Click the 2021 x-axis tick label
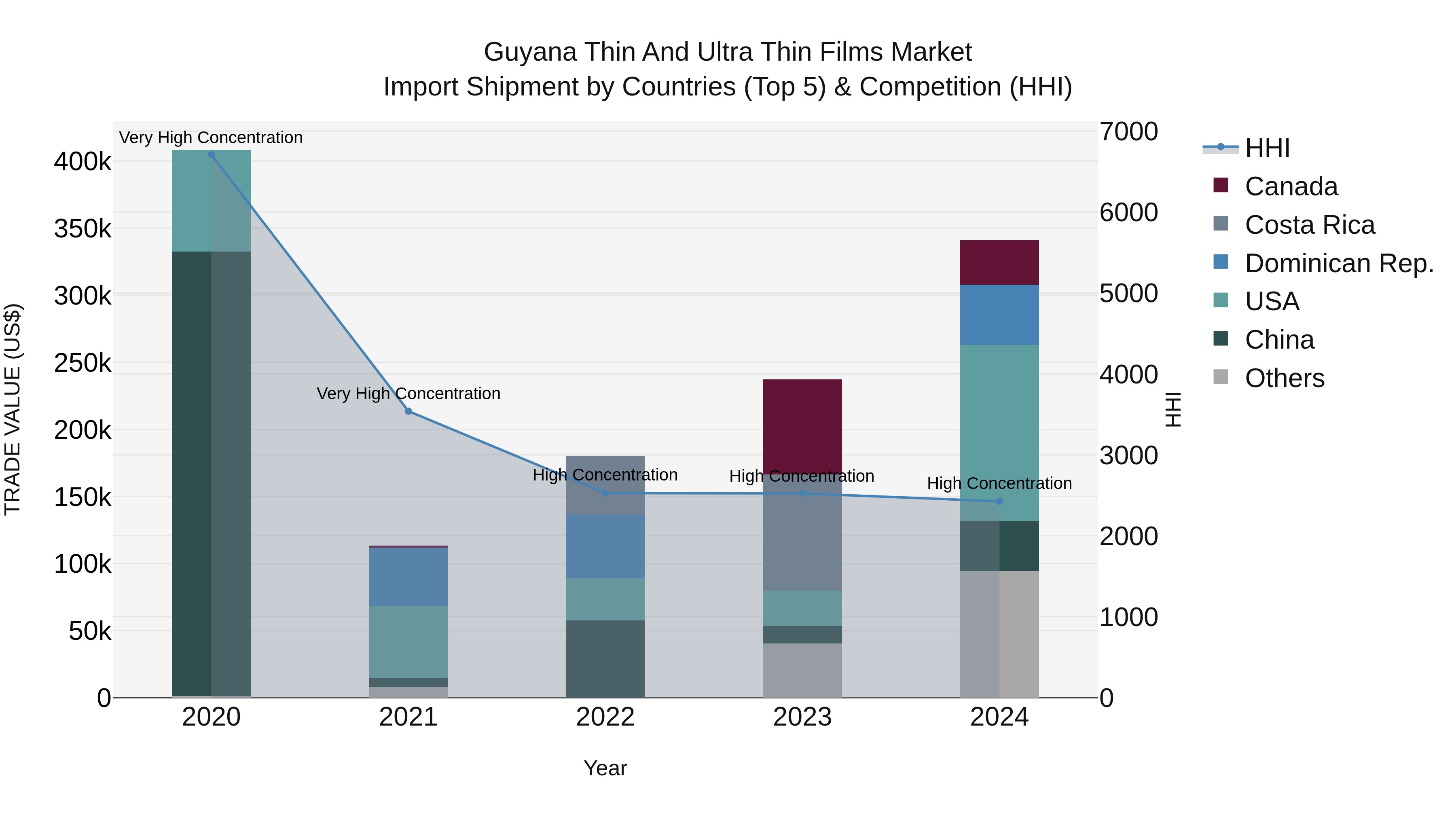The height and width of the screenshot is (819, 1456). 408,717
